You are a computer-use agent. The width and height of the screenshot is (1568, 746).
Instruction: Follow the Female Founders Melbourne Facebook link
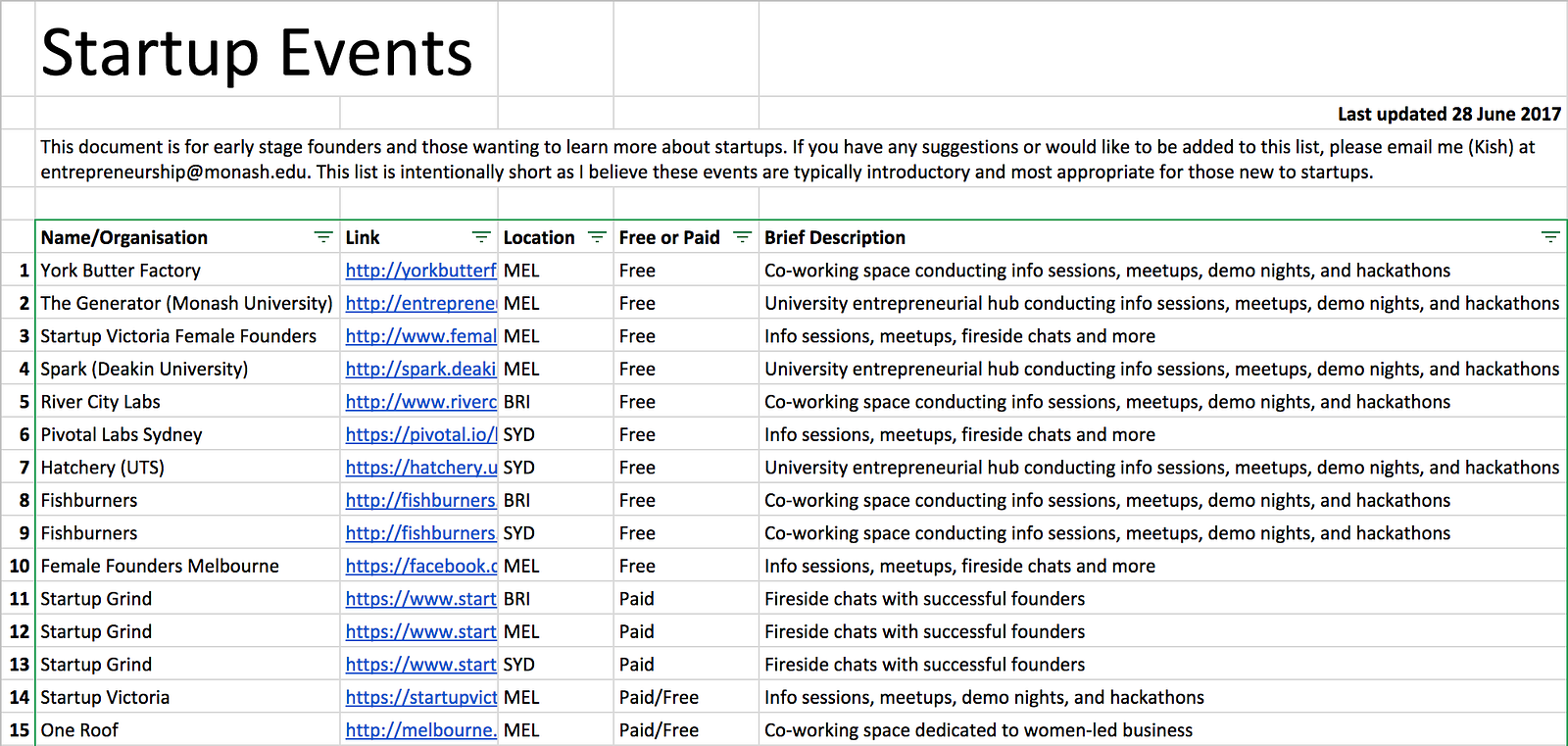(x=420, y=567)
